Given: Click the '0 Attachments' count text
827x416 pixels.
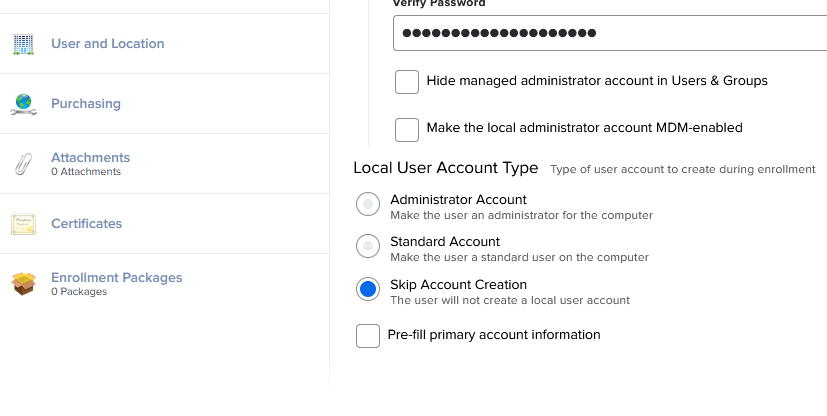Looking at the screenshot, I should click(x=86, y=171).
